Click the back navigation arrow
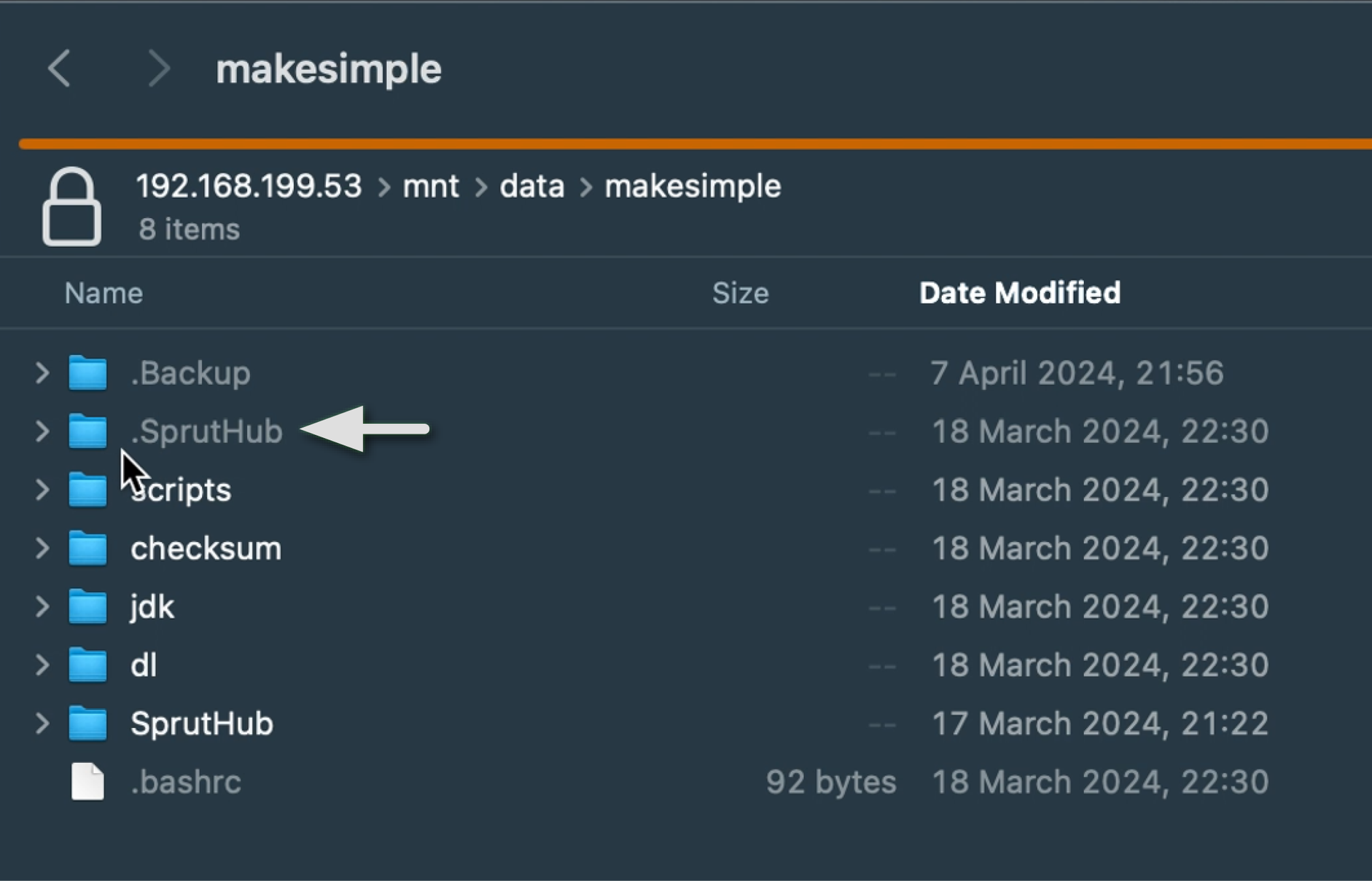1372x881 pixels. click(x=60, y=69)
